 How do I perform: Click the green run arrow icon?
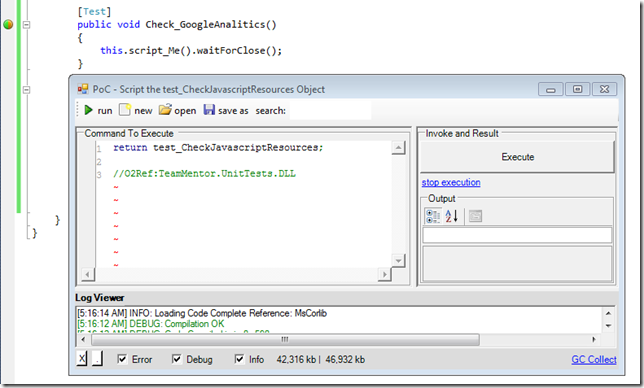pyautogui.click(x=88, y=110)
